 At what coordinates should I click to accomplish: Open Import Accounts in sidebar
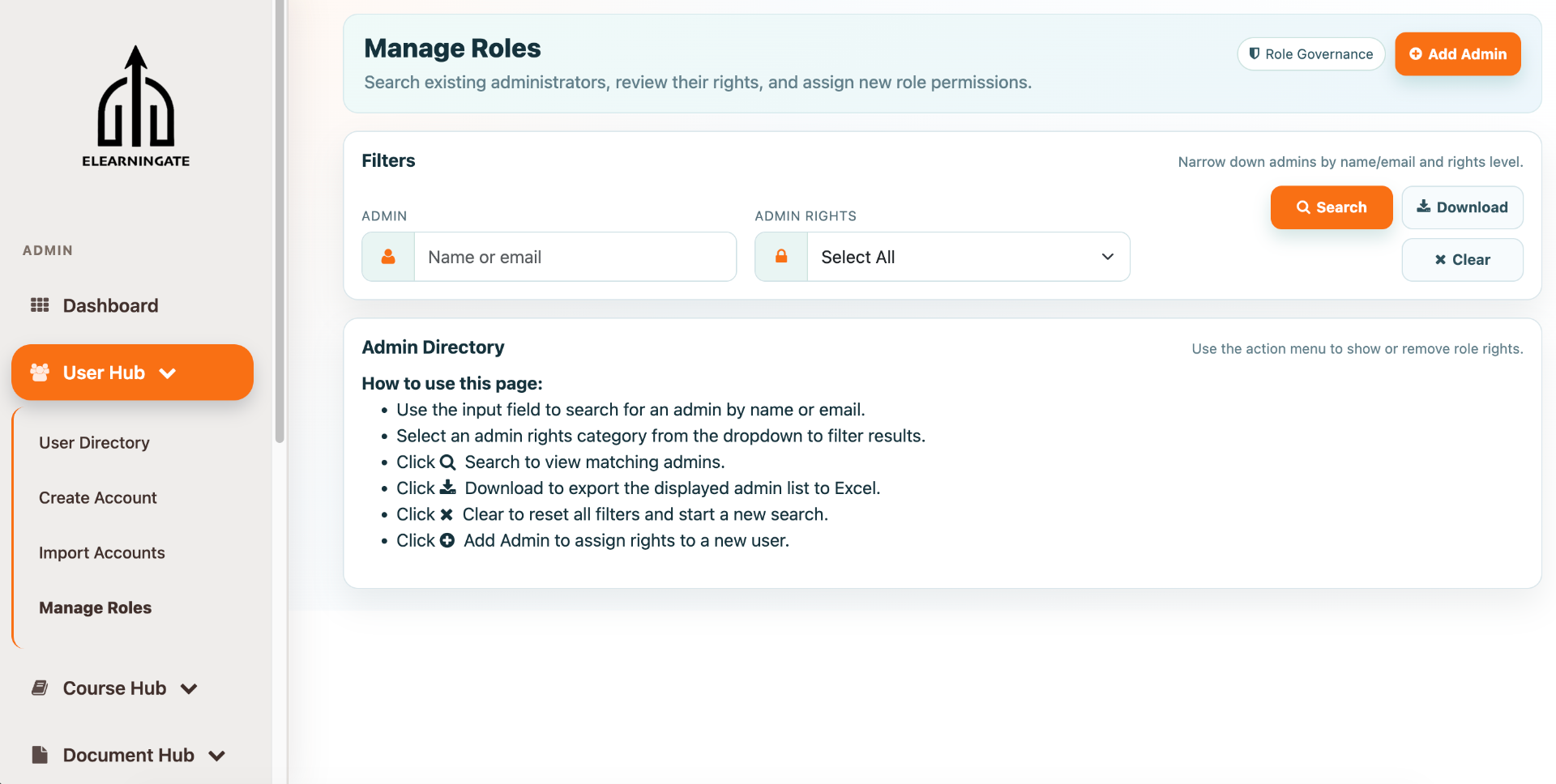pos(102,553)
